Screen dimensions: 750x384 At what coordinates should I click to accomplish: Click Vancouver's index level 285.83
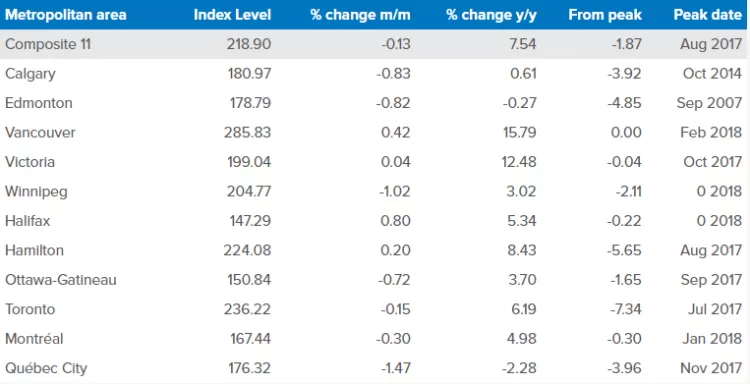(247, 132)
